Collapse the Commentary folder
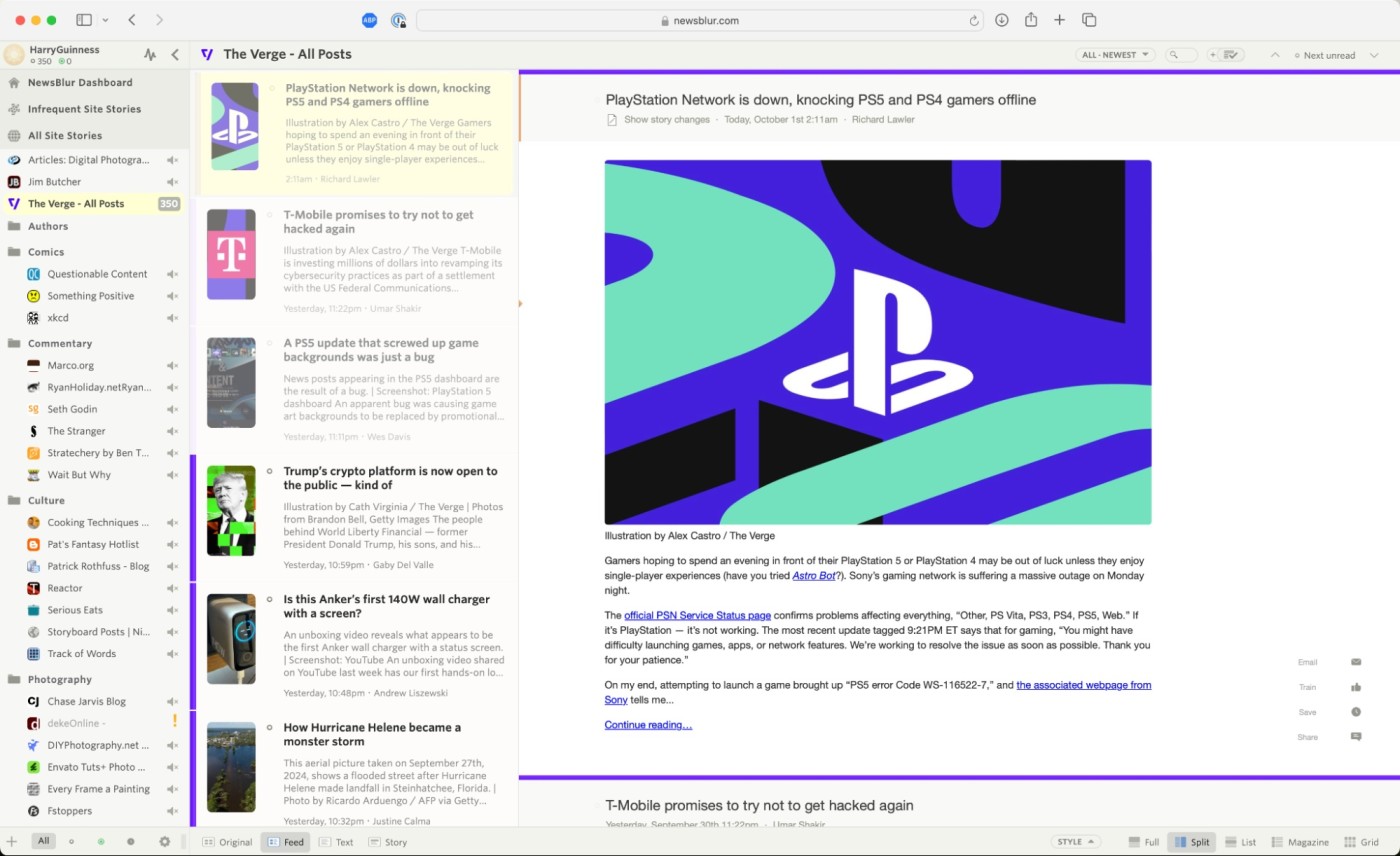The image size is (1400, 856). point(14,343)
